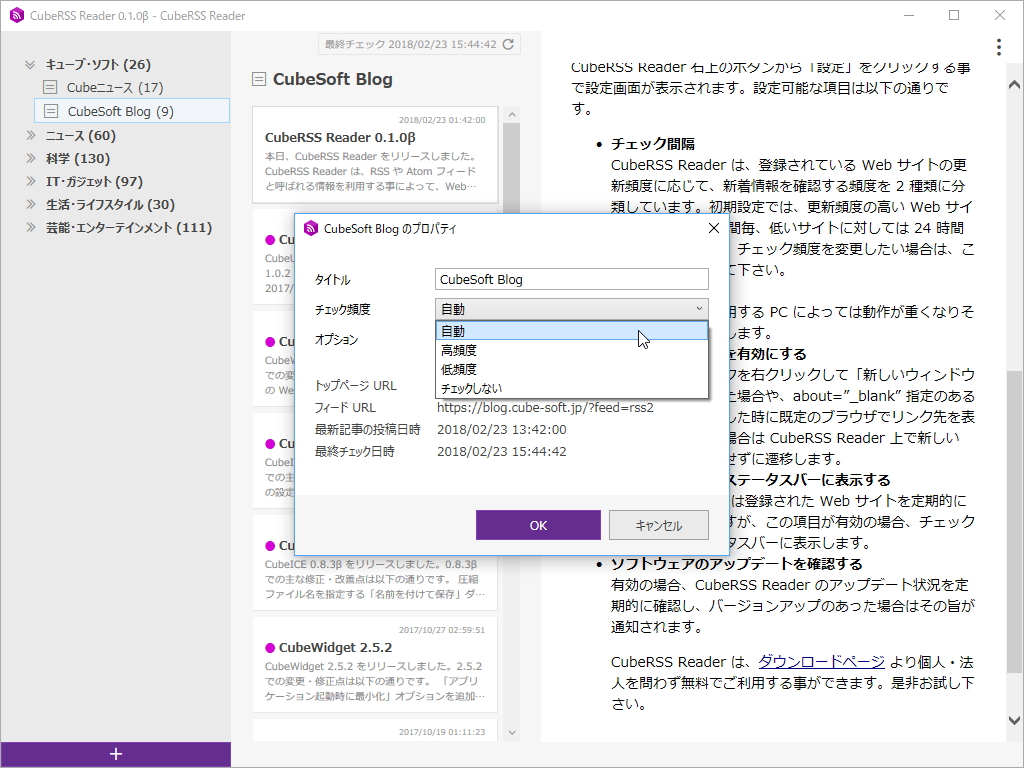Viewport: 1024px width, 768px height.
Task: Click the + button to add a new feed
Action: (x=115, y=753)
